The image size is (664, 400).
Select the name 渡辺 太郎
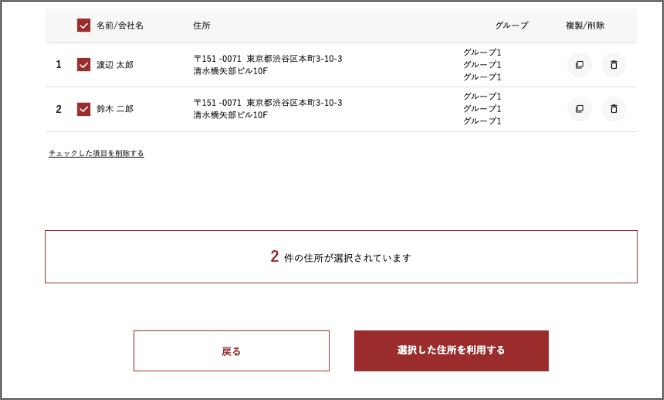coord(115,65)
